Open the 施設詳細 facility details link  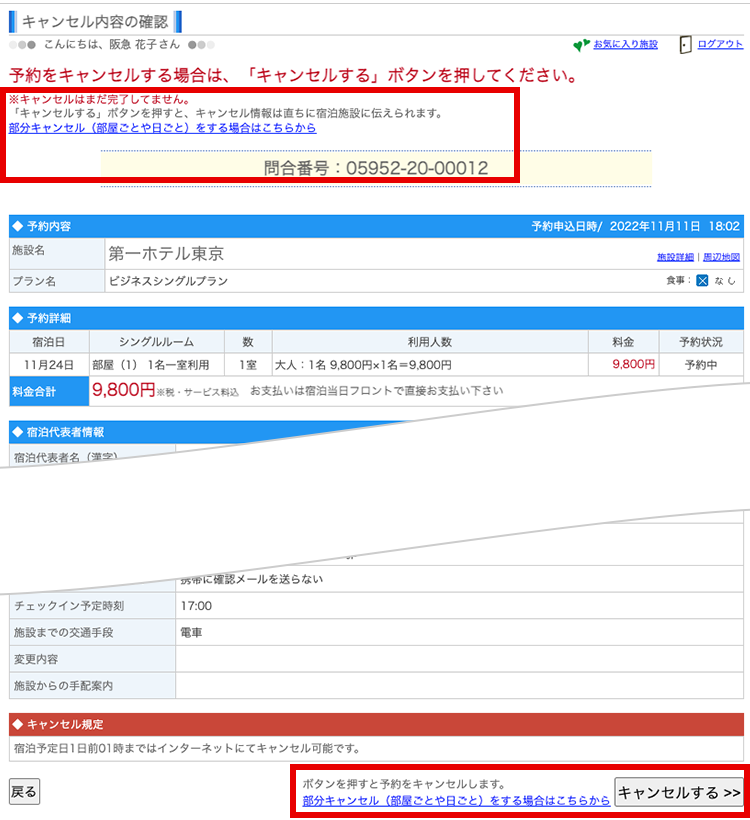click(675, 258)
